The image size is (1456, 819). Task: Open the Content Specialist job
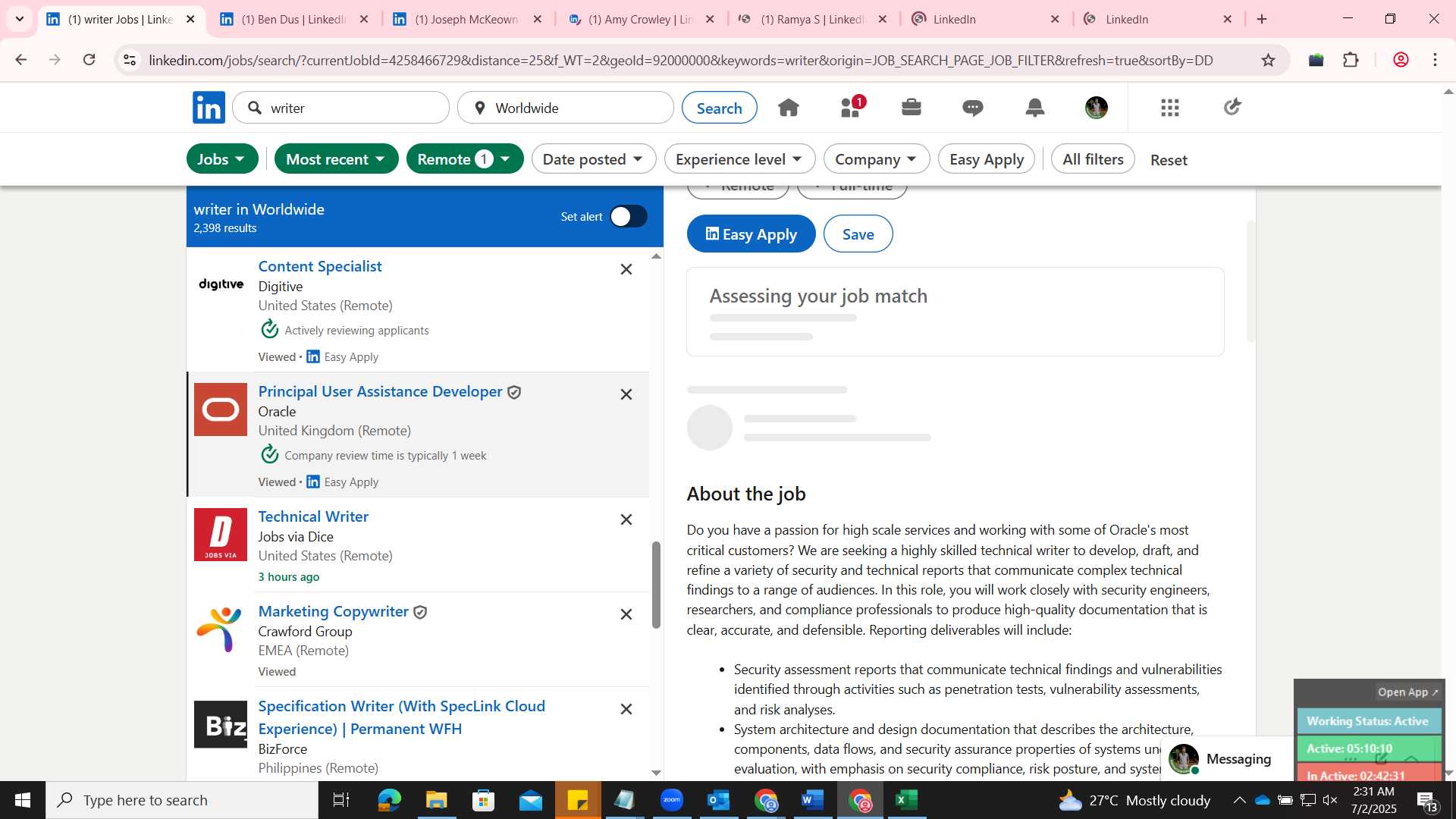320,266
